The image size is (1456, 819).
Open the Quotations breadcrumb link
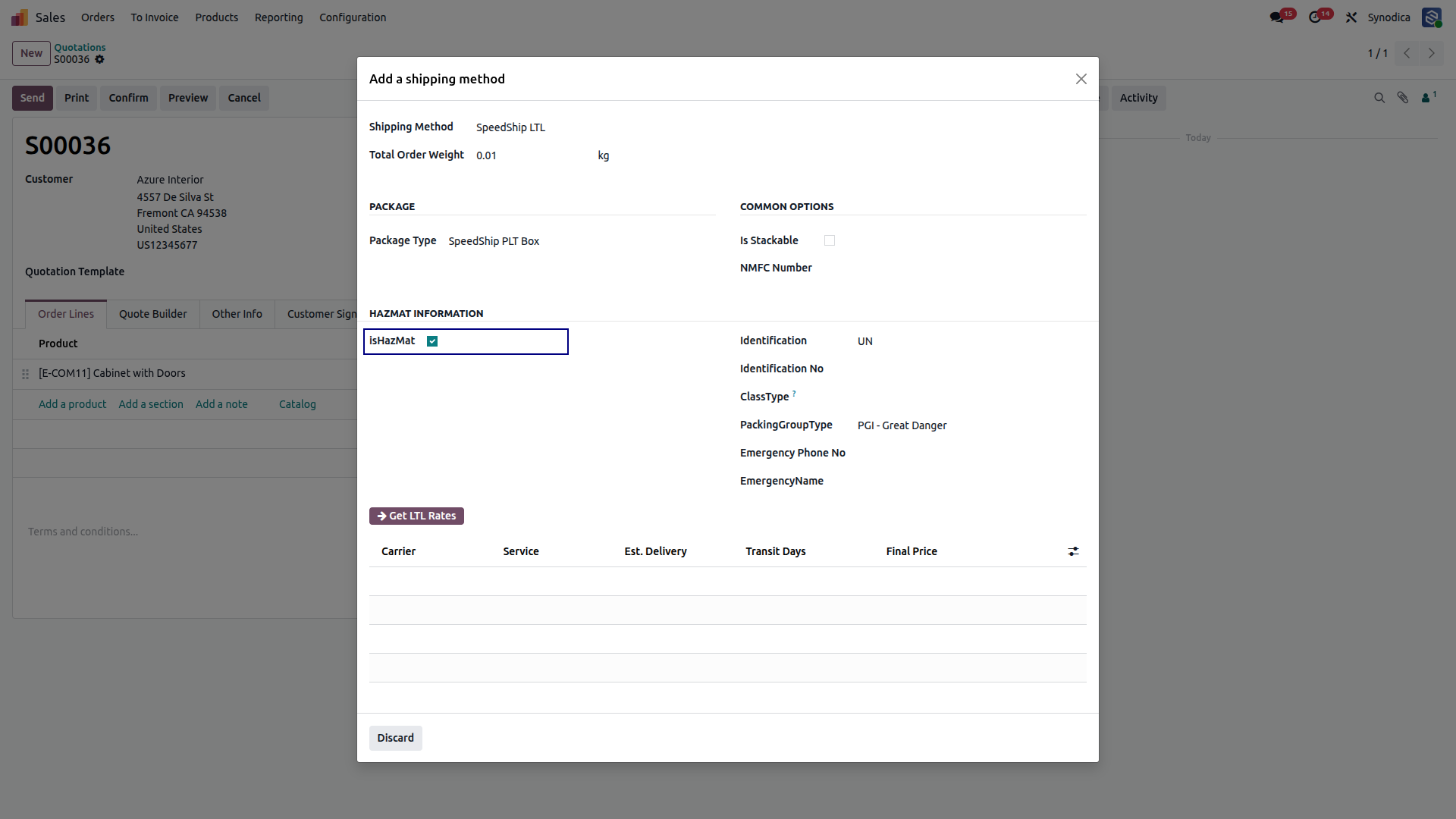[80, 47]
